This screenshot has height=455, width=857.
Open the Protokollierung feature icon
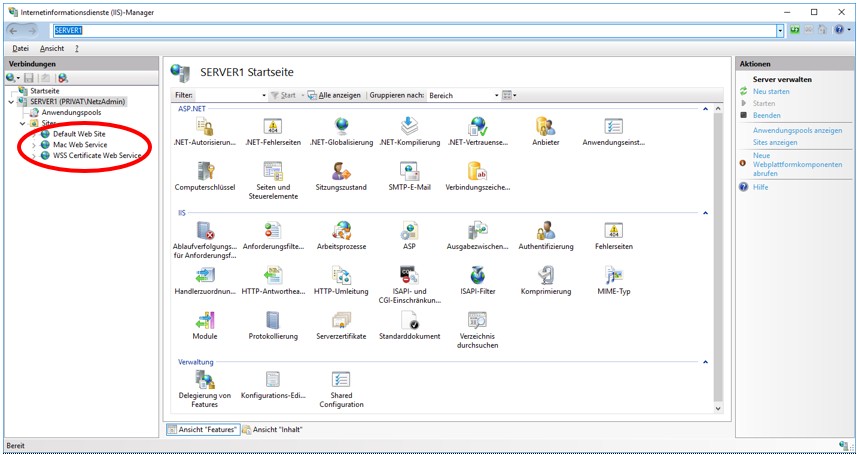coord(273,322)
